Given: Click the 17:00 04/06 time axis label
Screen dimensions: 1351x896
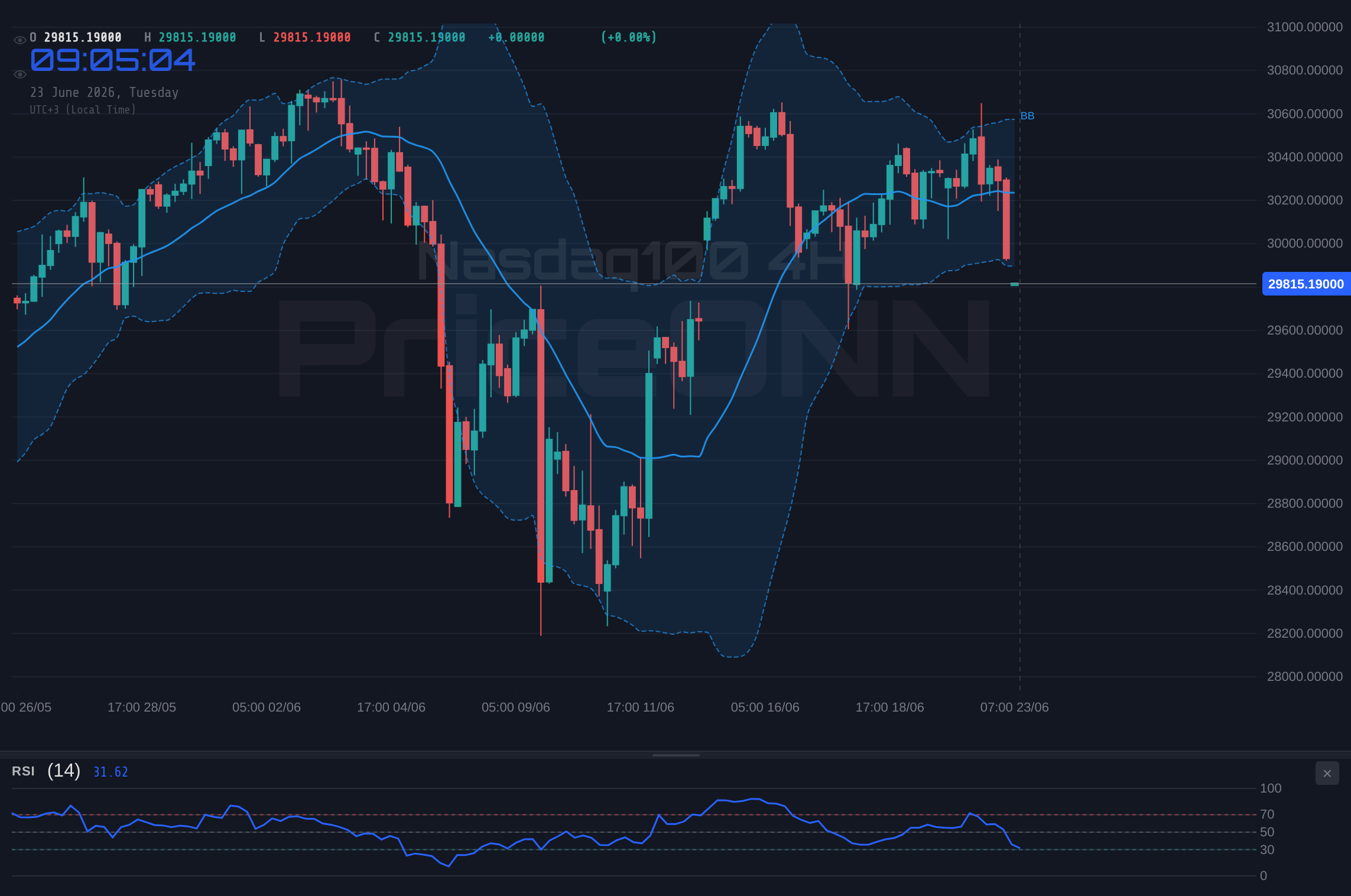Looking at the screenshot, I should (x=391, y=707).
